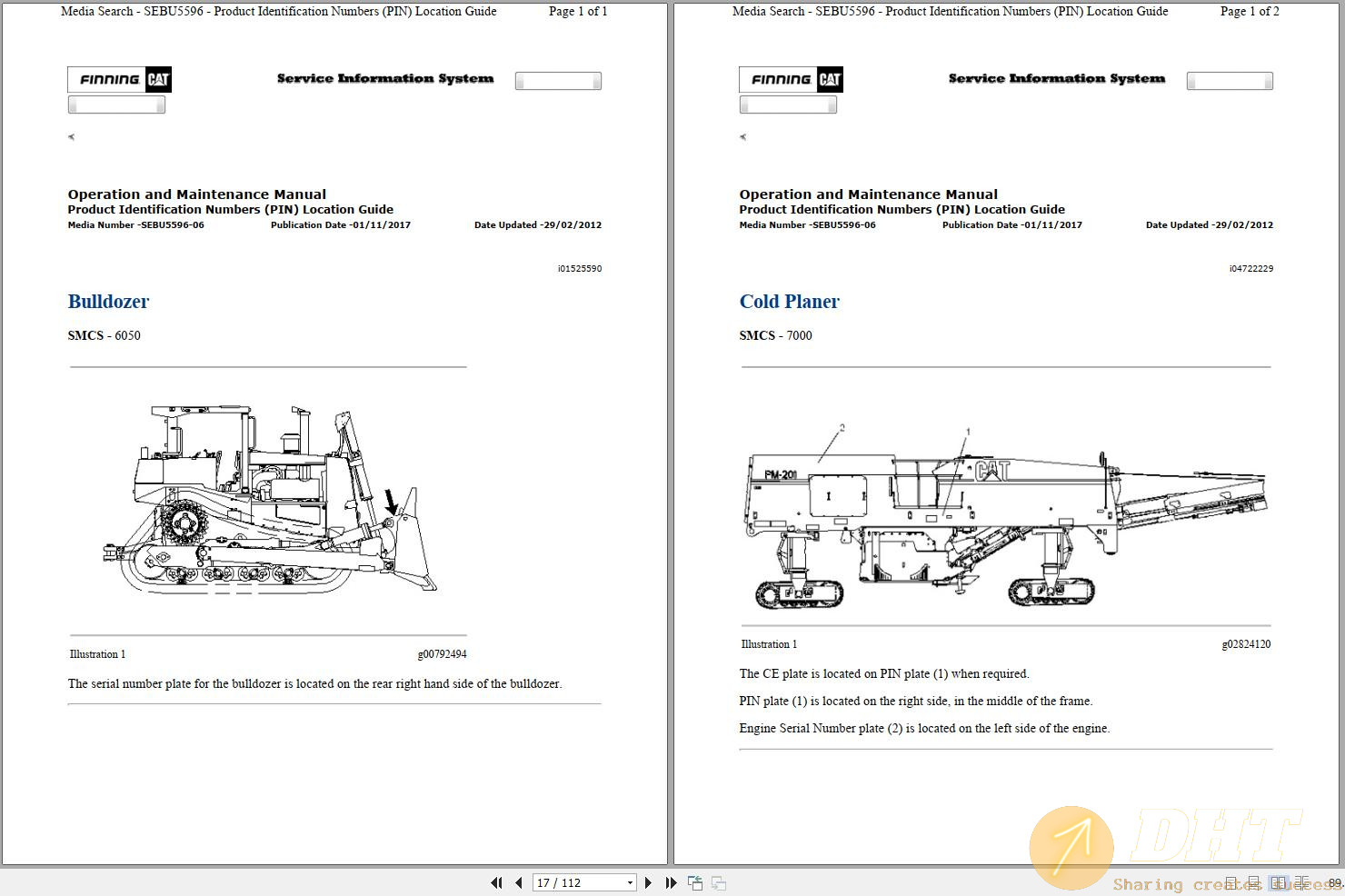The image size is (1345, 896).
Task: Click the button beside Service Information System header
Action: tap(558, 80)
